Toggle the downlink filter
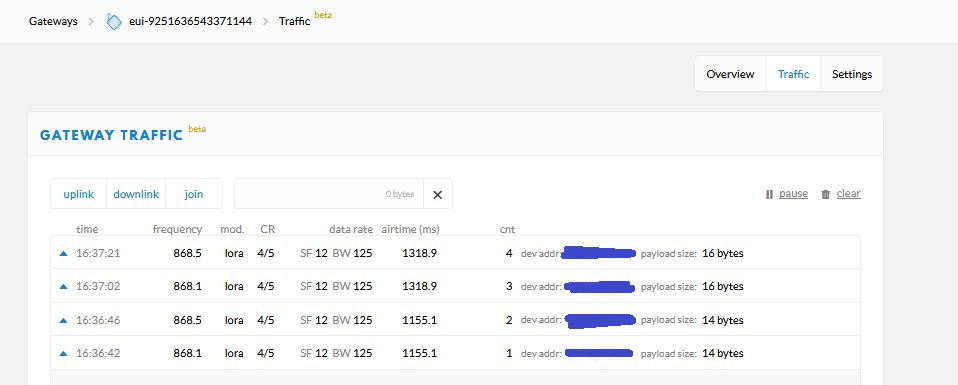 [136, 194]
